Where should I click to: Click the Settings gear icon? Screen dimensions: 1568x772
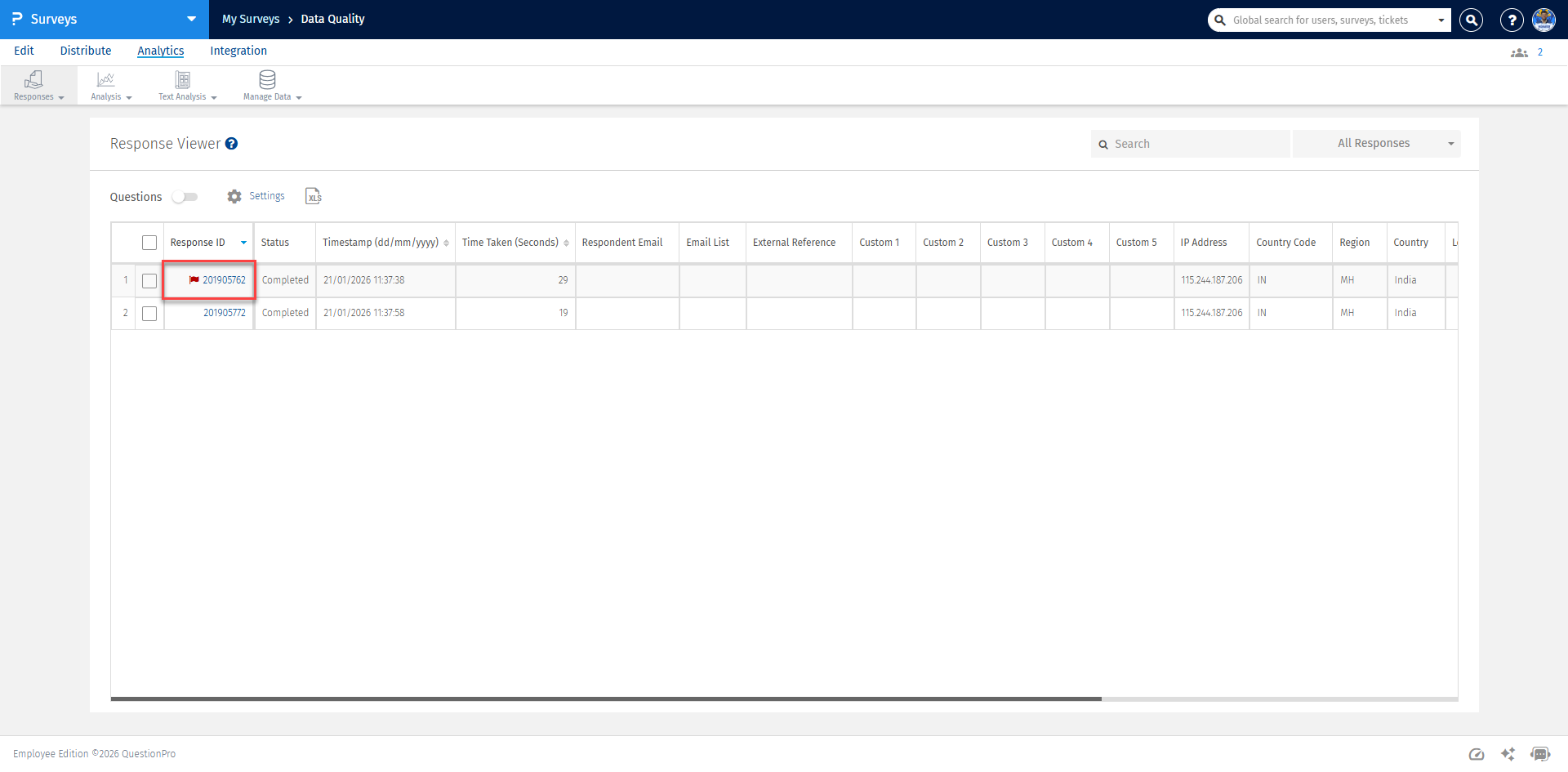[x=234, y=196]
